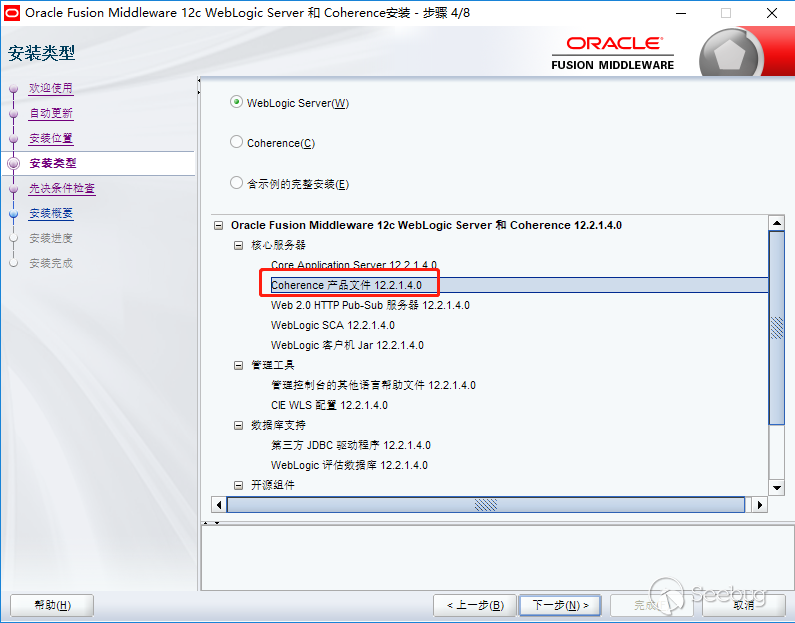Go to the 自动更新 step
795x623 pixels.
click(x=51, y=113)
